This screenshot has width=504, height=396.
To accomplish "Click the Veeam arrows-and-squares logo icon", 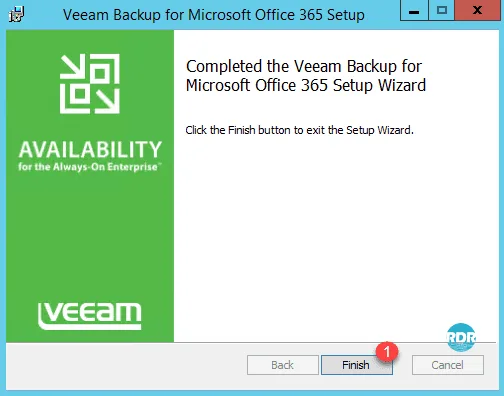I will [90, 84].
